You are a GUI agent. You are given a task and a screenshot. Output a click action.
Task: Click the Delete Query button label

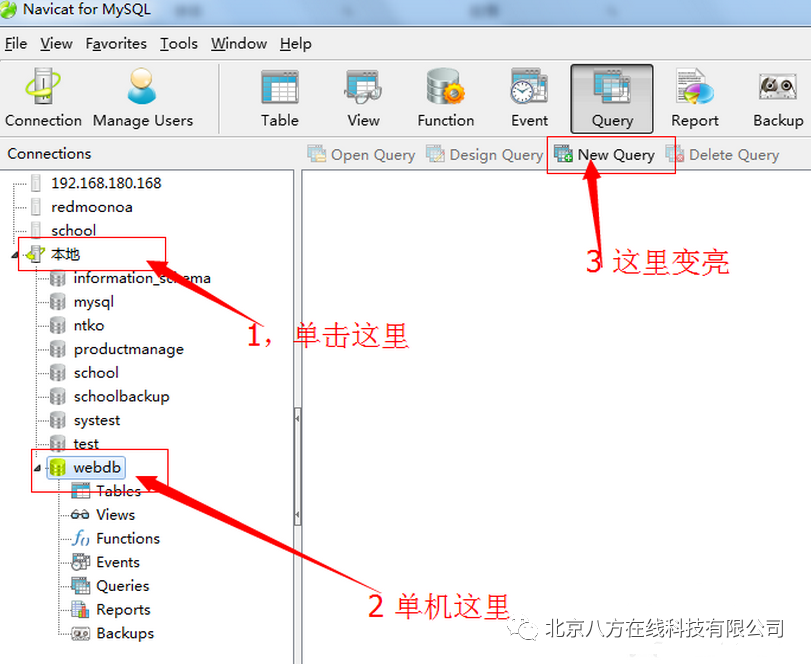click(x=734, y=155)
